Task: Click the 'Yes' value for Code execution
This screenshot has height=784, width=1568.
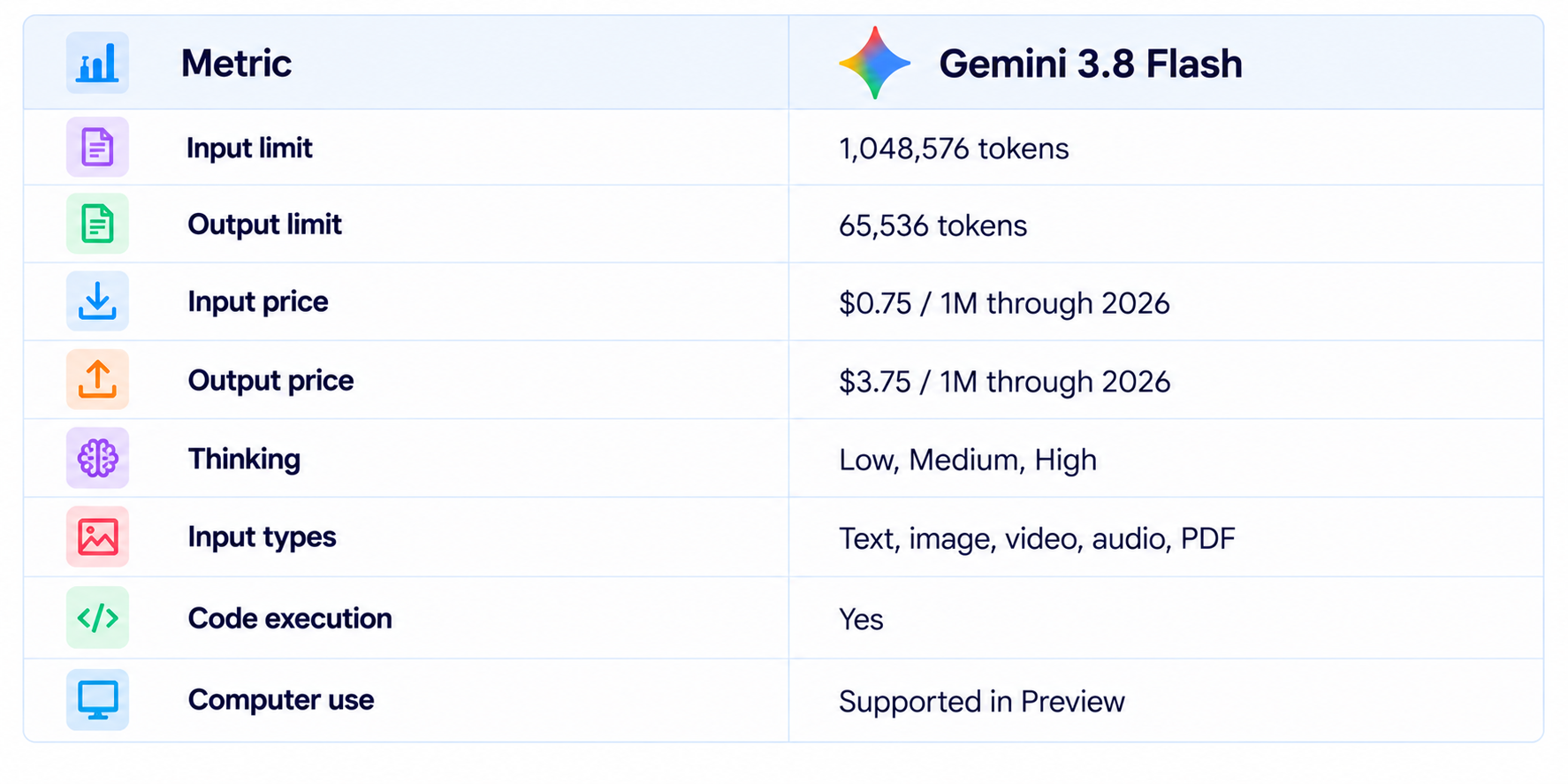Action: (x=861, y=620)
